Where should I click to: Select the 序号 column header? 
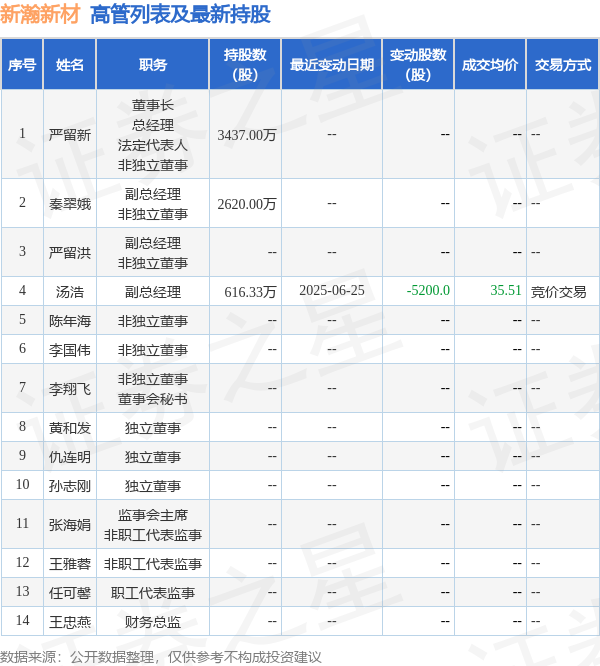click(x=22, y=65)
